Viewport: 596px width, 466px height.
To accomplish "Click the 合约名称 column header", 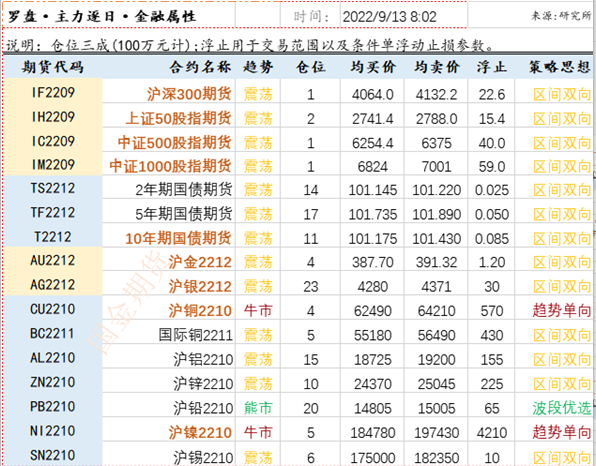I will tap(200, 67).
